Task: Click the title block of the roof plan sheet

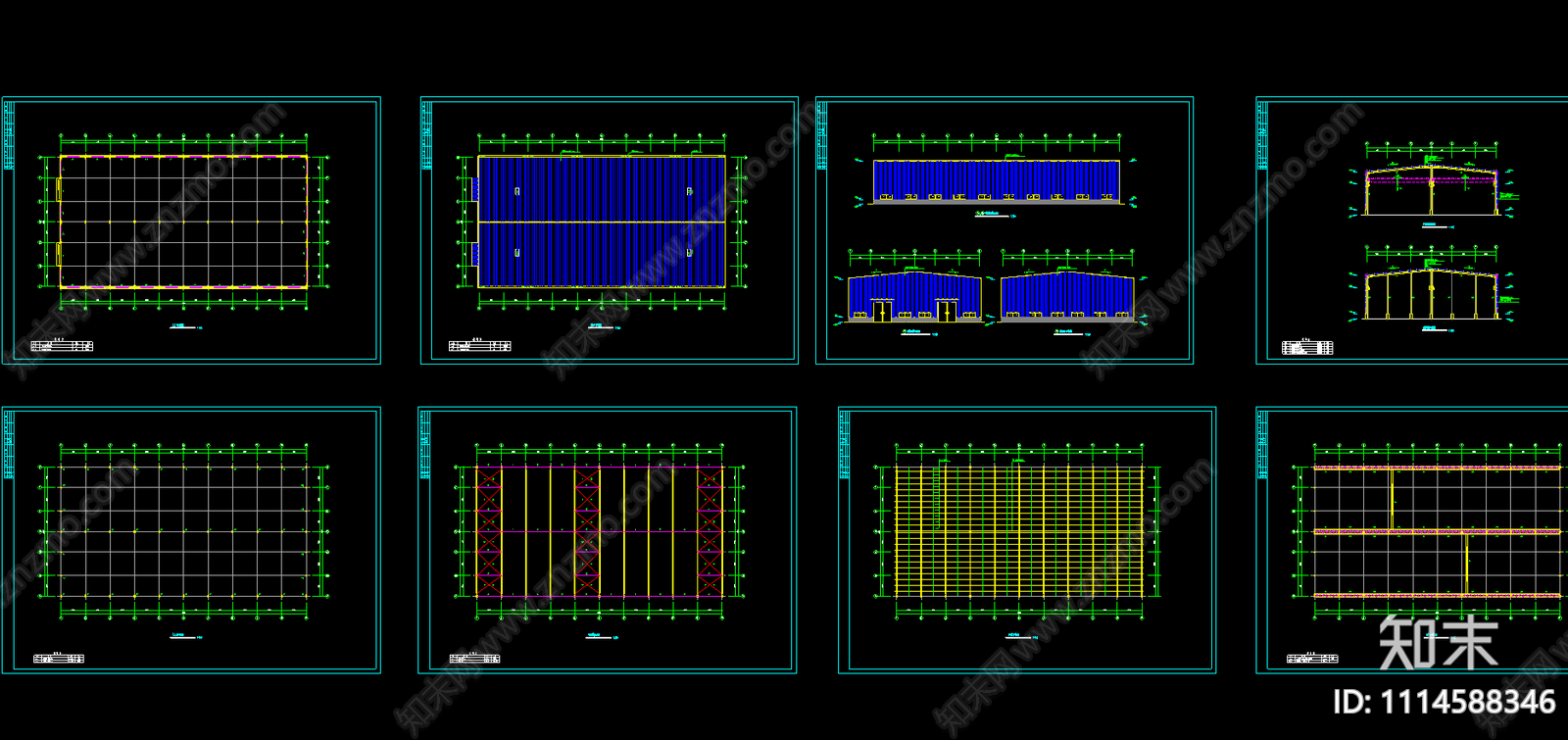Action: click(x=480, y=346)
